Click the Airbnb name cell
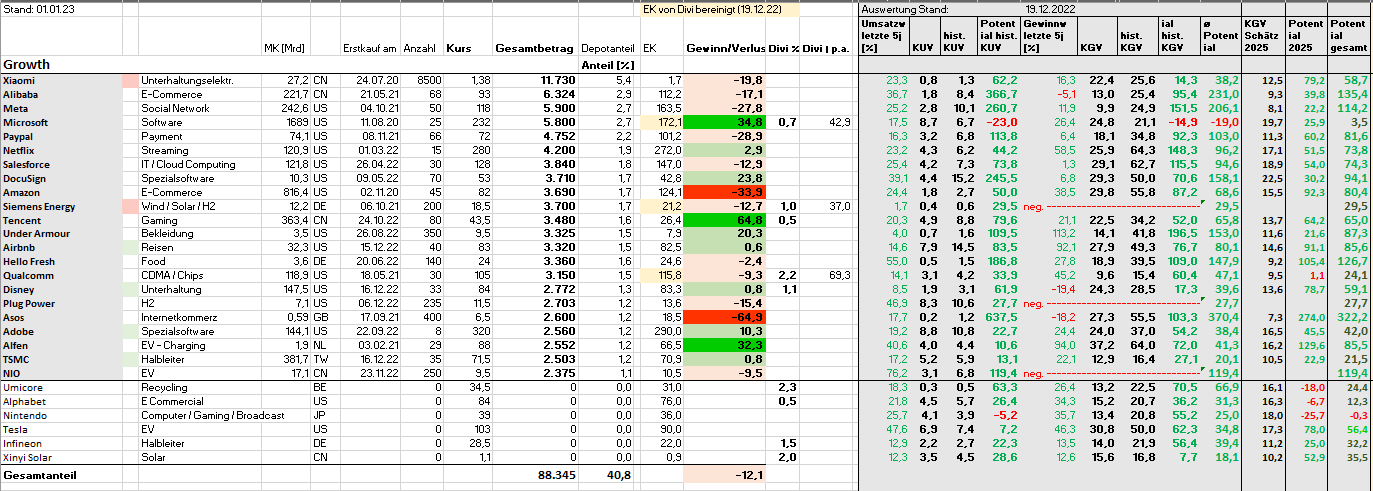Image resolution: width=1373 pixels, height=491 pixels. [x=60, y=248]
